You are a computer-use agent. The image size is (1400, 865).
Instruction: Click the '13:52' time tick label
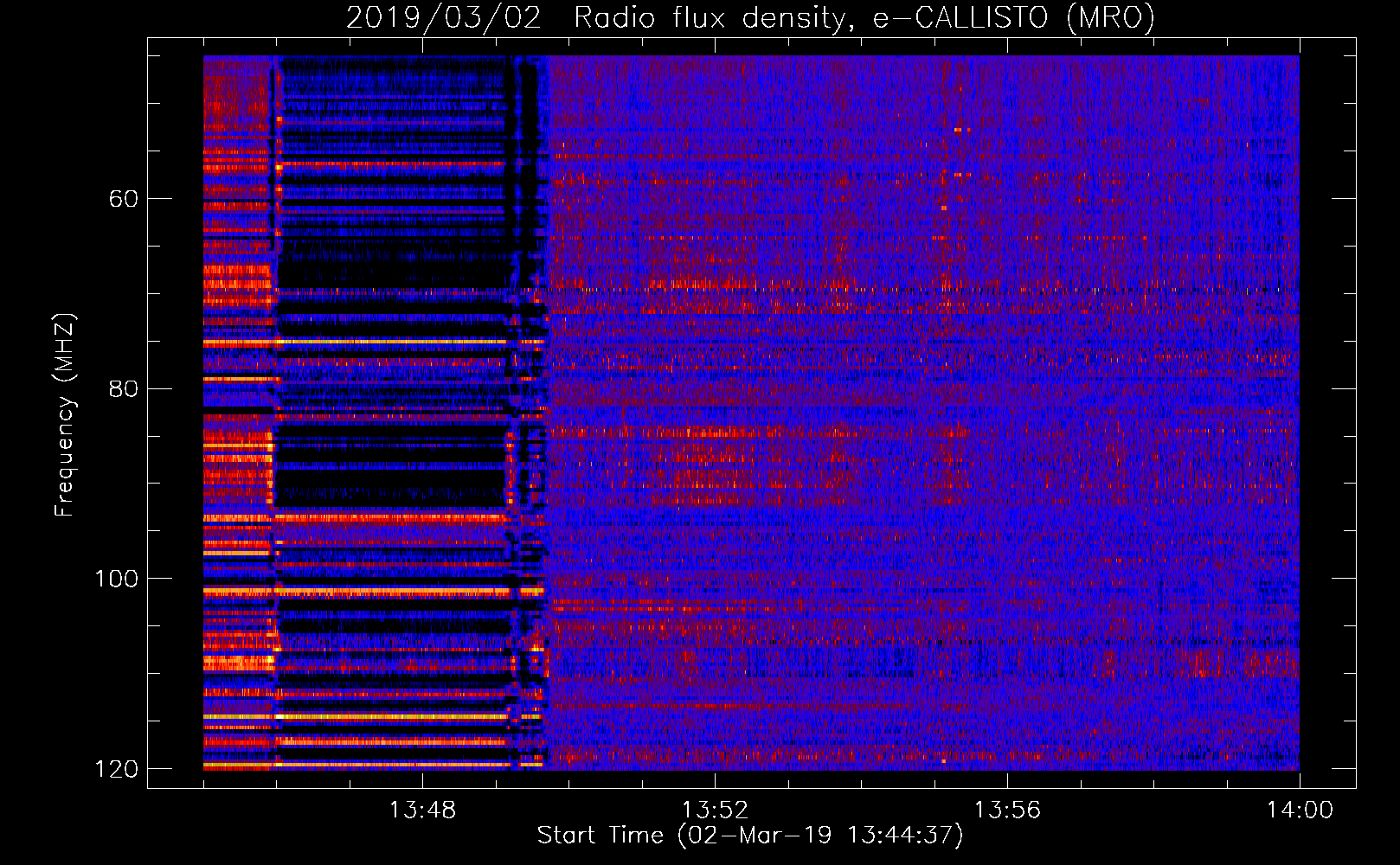point(715,811)
